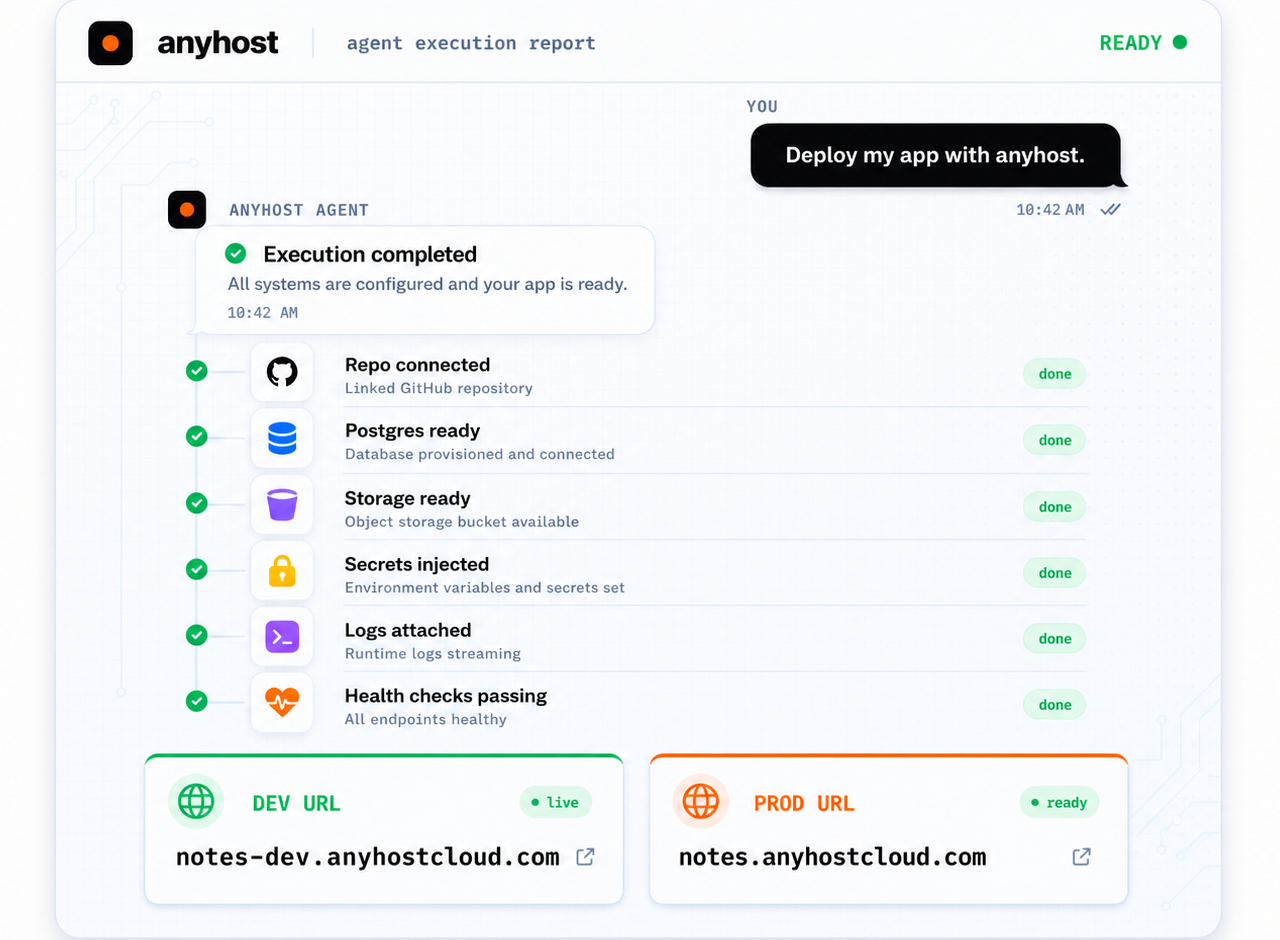Open notes.anyhostcloud.com link
The image size is (1280, 940).
tap(833, 857)
